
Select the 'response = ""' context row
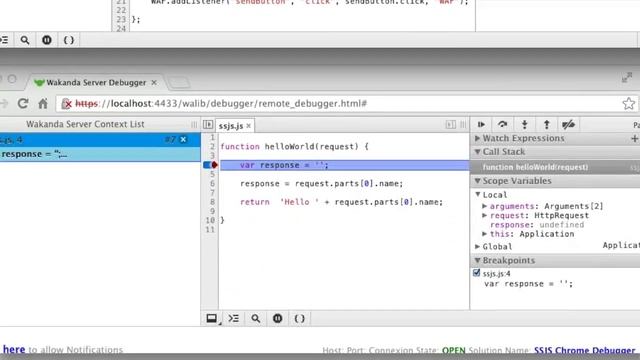coord(100,154)
